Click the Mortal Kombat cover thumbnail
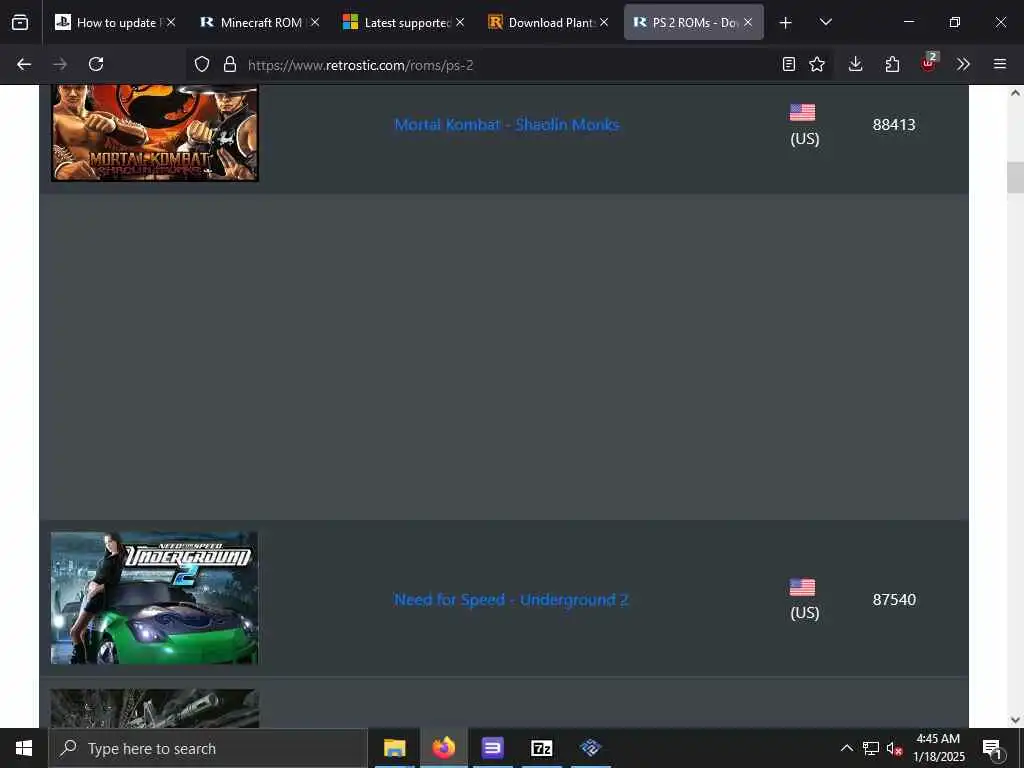Viewport: 1024px width, 768px height. tap(155, 133)
